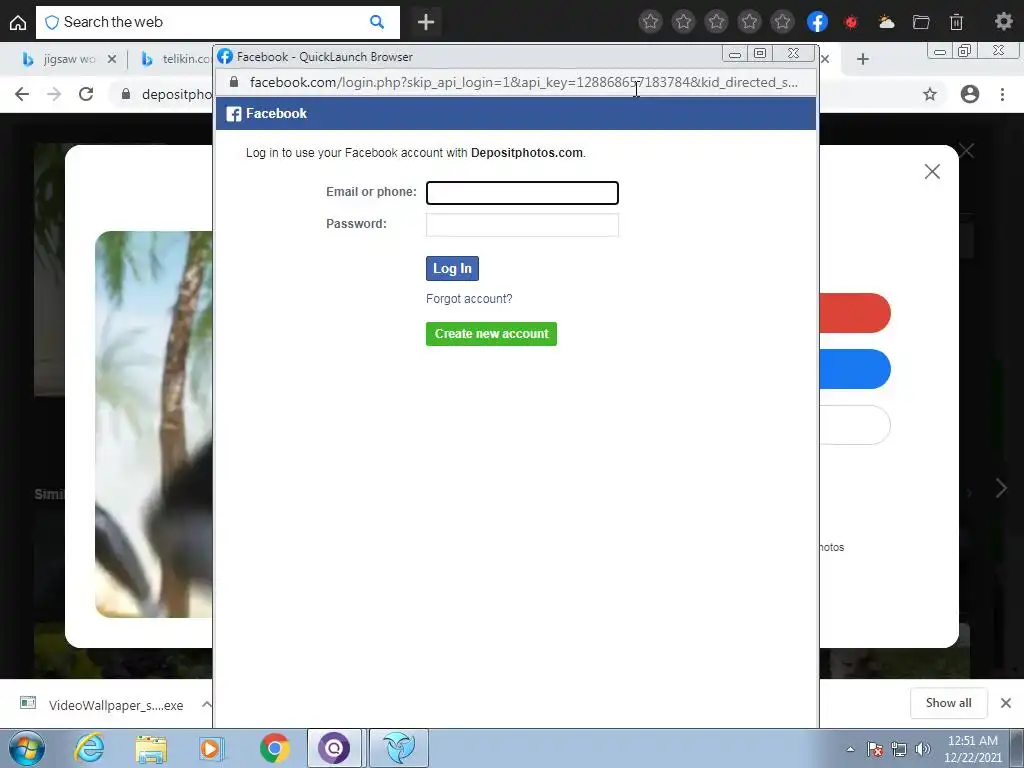The height and width of the screenshot is (768, 1024).
Task: Close the Depositphotos sign-in dialog with X
Action: tap(932, 172)
